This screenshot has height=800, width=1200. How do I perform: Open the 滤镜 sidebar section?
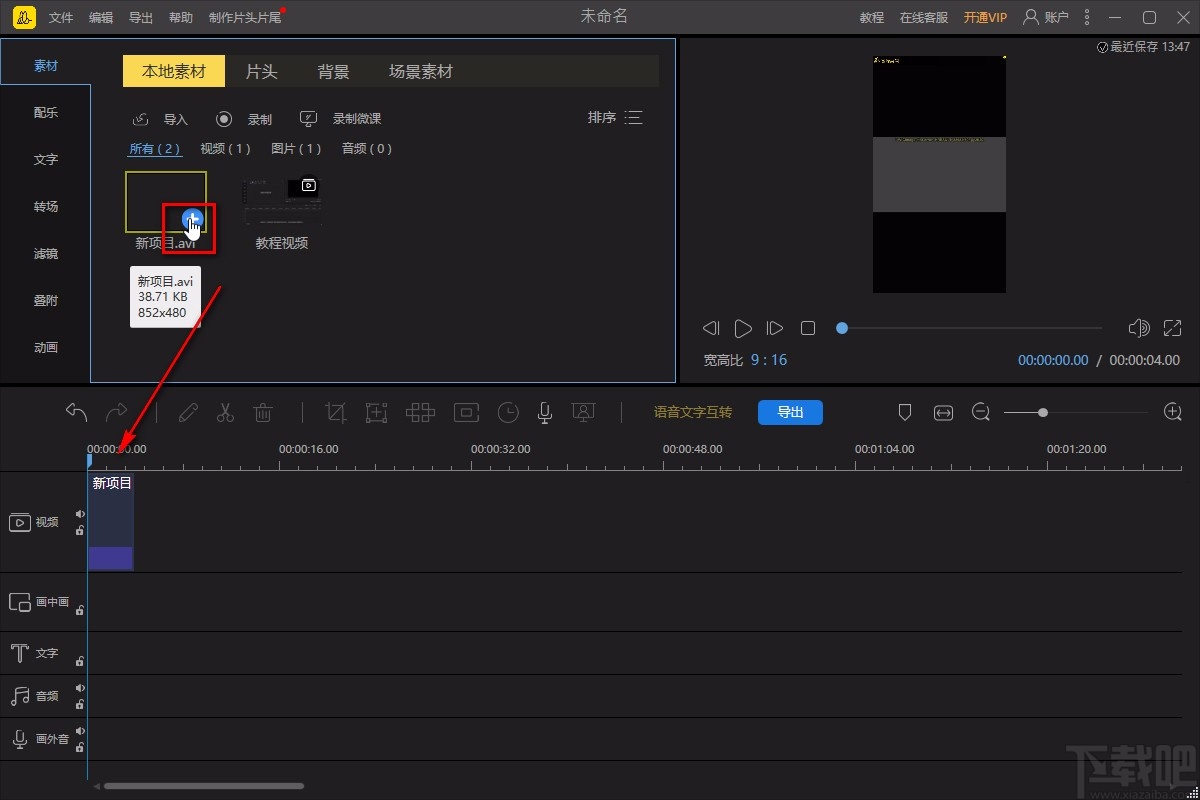pyautogui.click(x=46, y=254)
